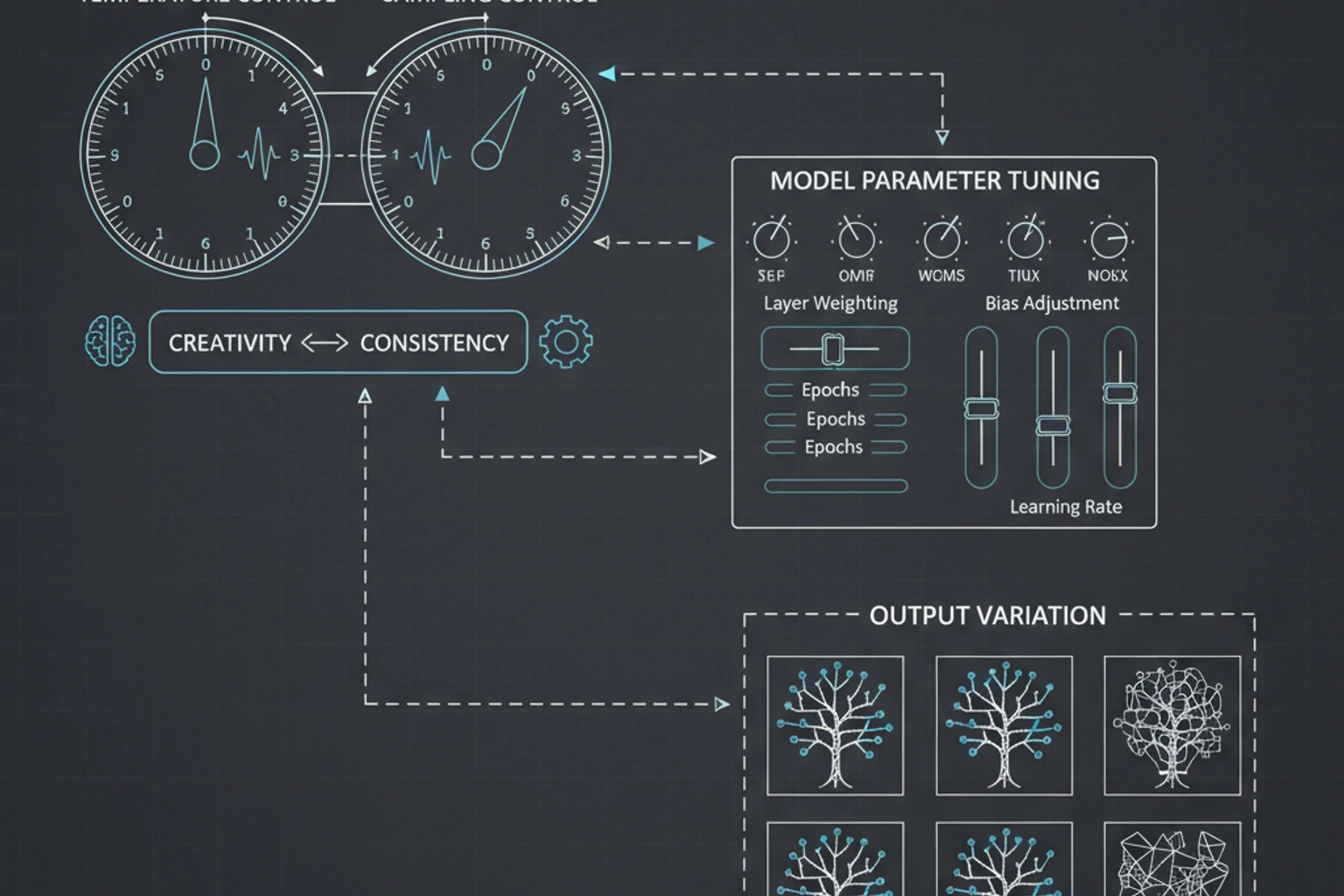This screenshot has height=896, width=1344.
Task: Click the first Bias Adjustment vertical slider
Action: click(981, 409)
